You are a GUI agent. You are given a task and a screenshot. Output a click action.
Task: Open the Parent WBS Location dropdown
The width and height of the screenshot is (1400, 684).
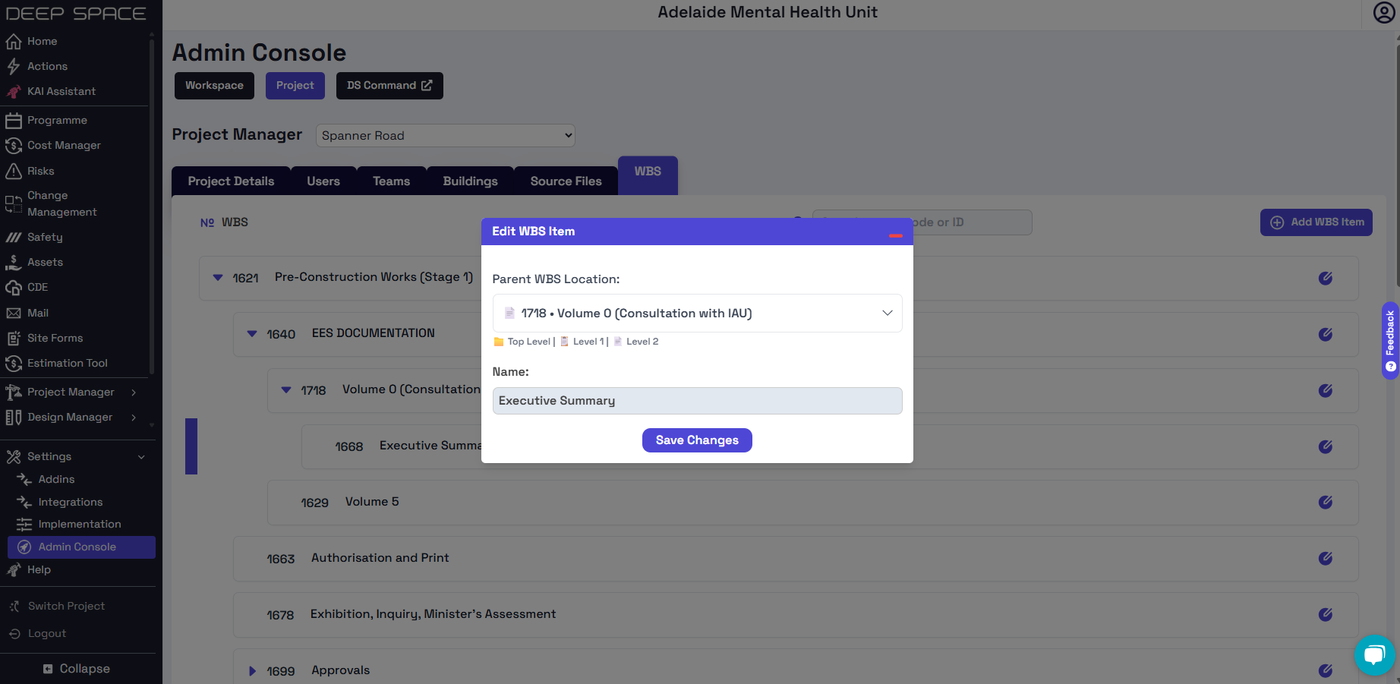(x=697, y=313)
